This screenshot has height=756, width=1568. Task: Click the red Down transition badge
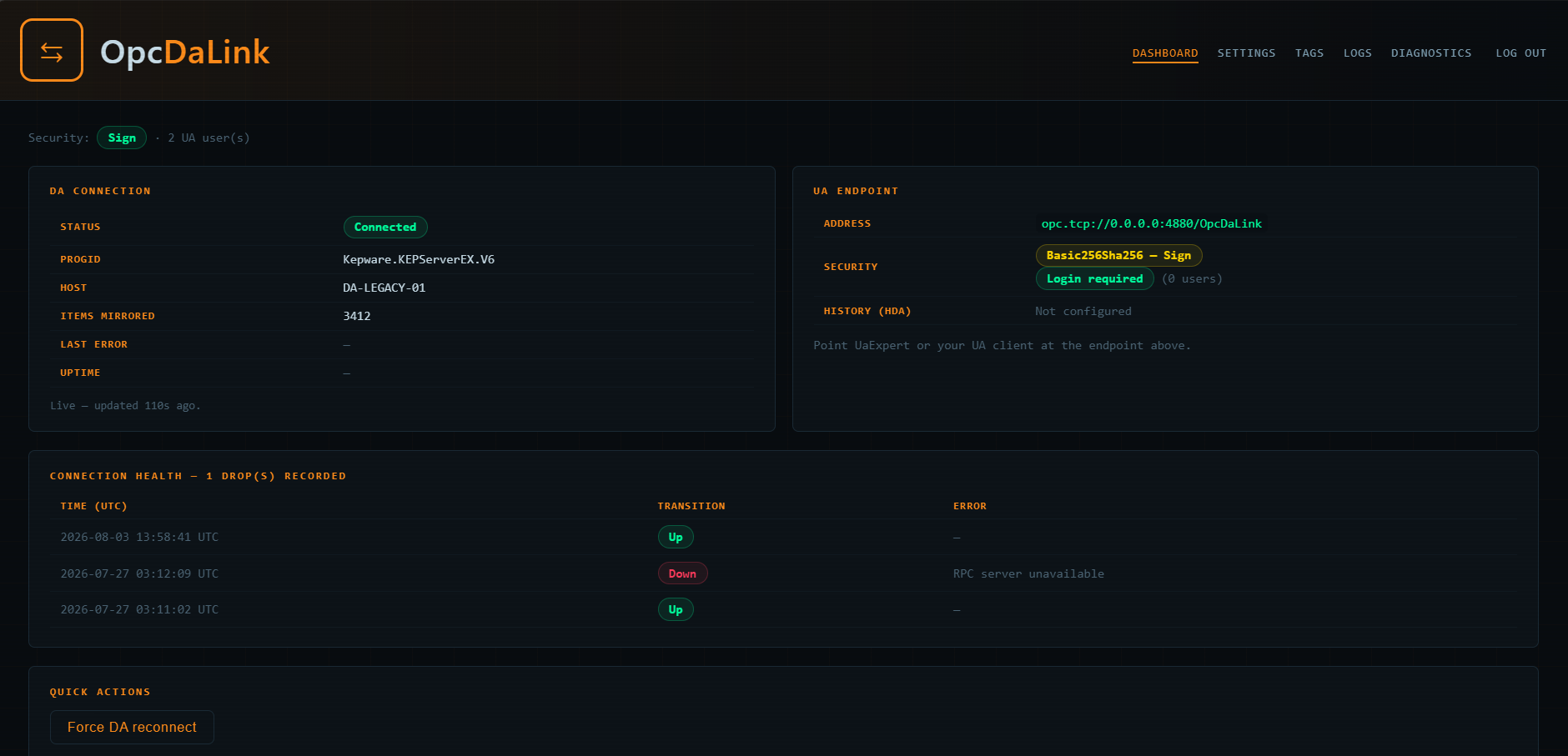coord(682,573)
